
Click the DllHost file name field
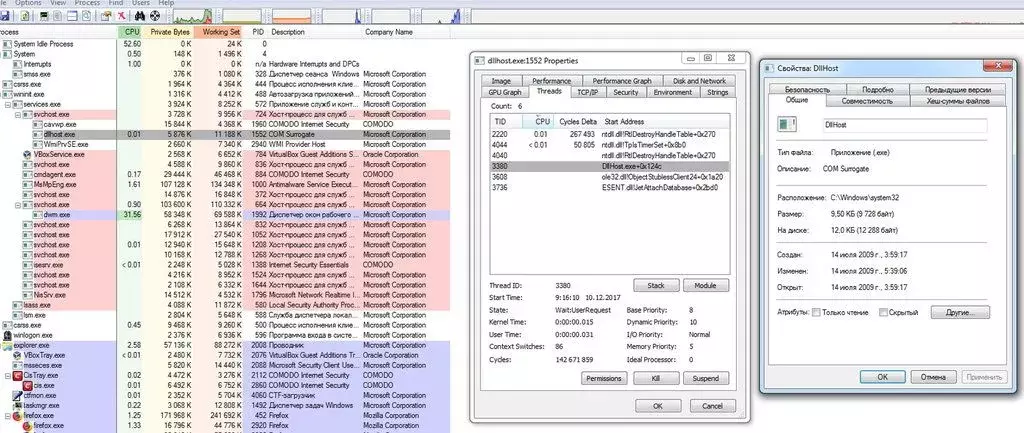[x=904, y=124]
